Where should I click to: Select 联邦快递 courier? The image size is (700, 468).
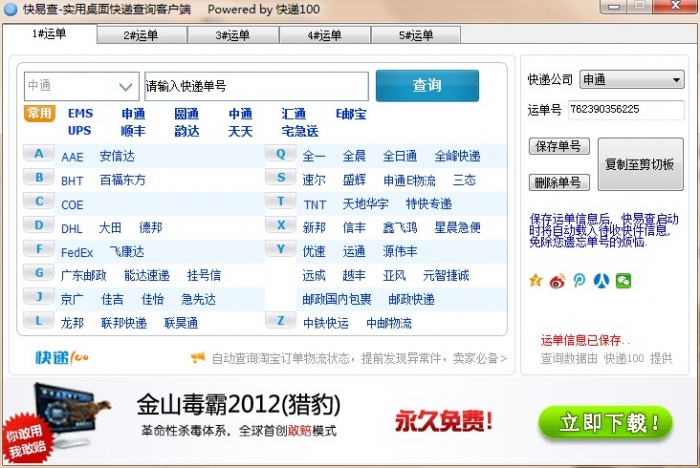tap(124, 323)
